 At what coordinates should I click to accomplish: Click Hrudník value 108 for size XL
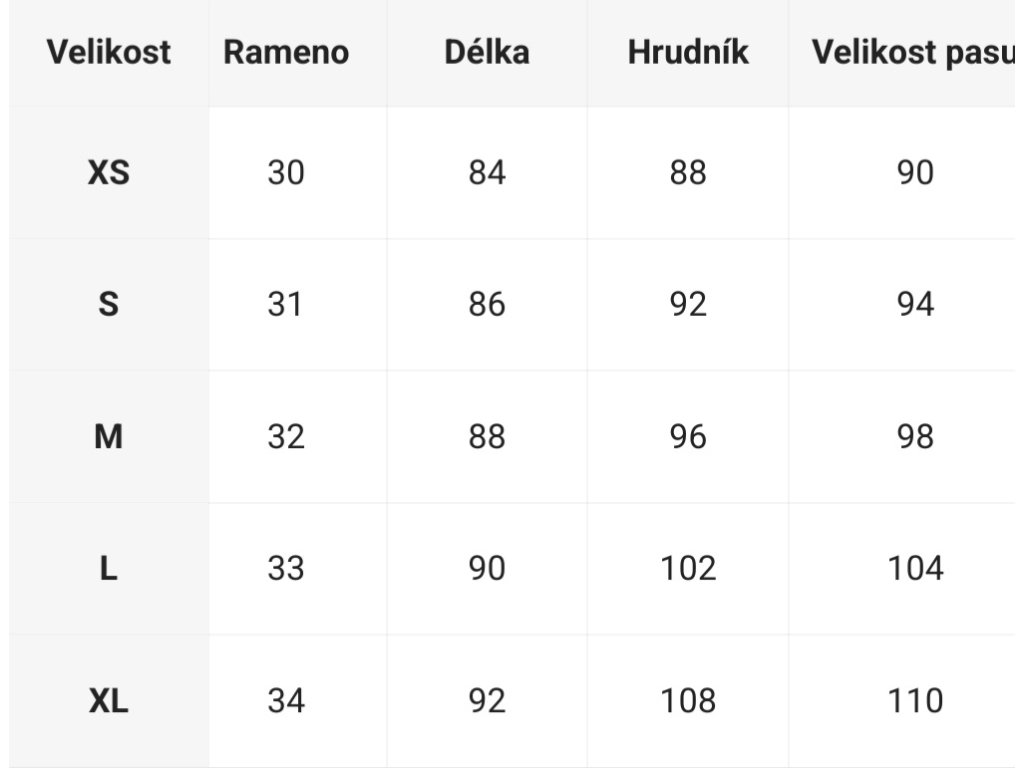[x=688, y=701]
